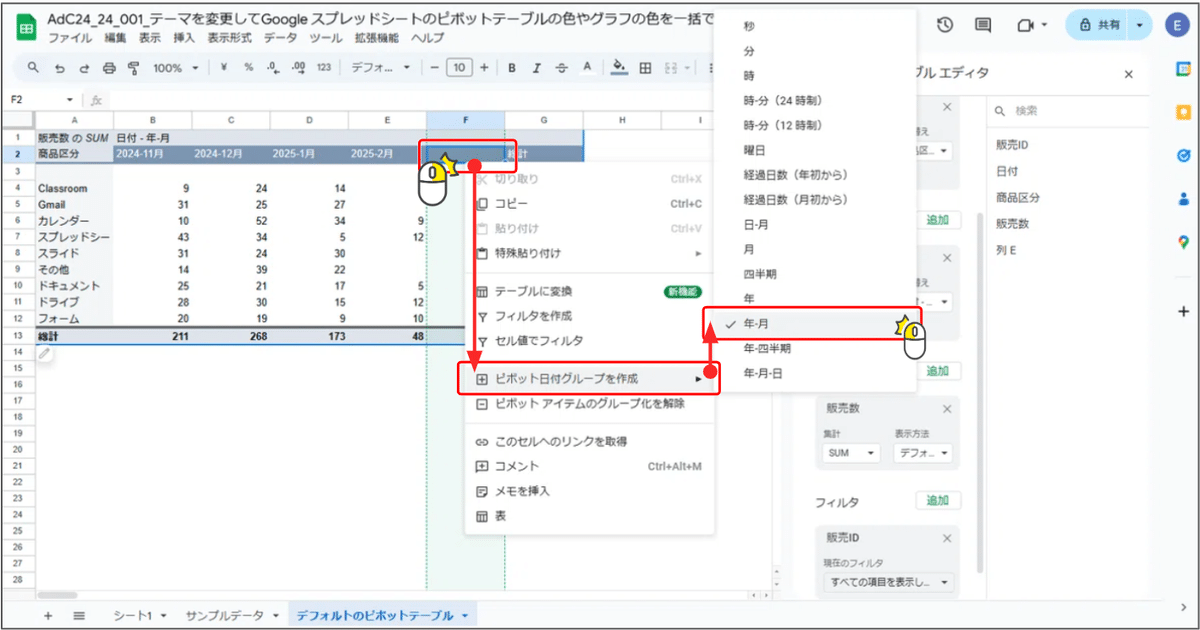The width and height of the screenshot is (1200, 630).
Task: Increase decimal places icon
Action: pos(298,68)
